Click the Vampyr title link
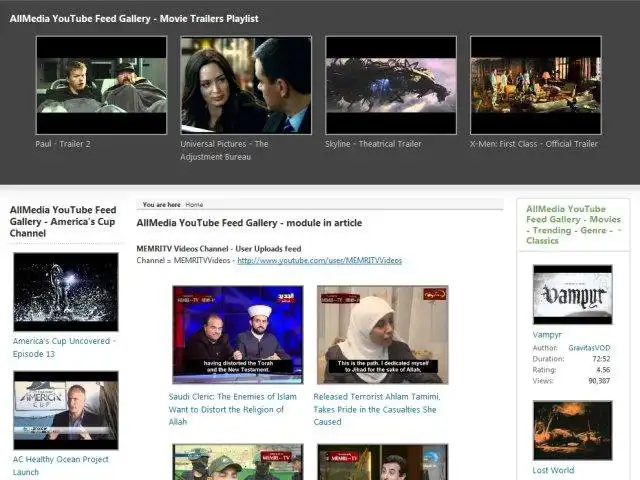Image resolution: width=640 pixels, height=480 pixels. 547,335
